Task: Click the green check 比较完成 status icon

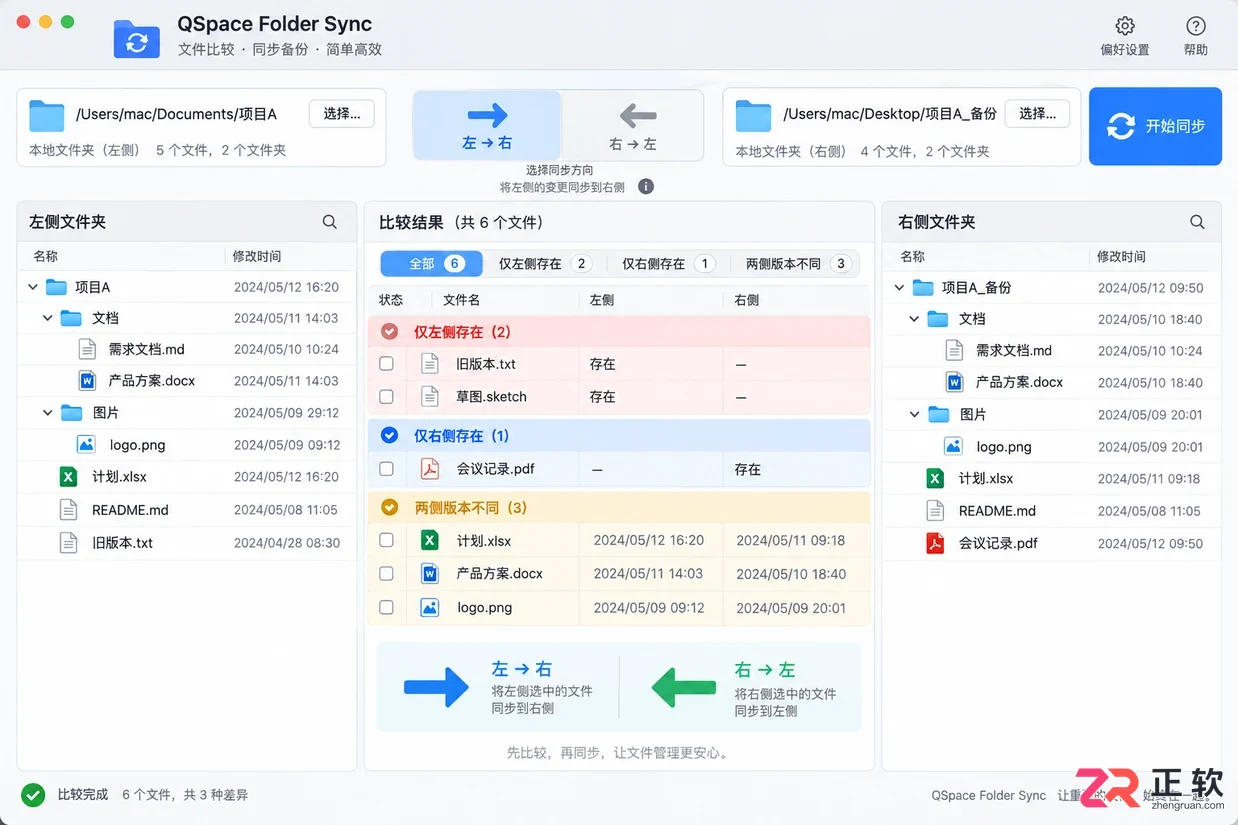Action: 34,795
